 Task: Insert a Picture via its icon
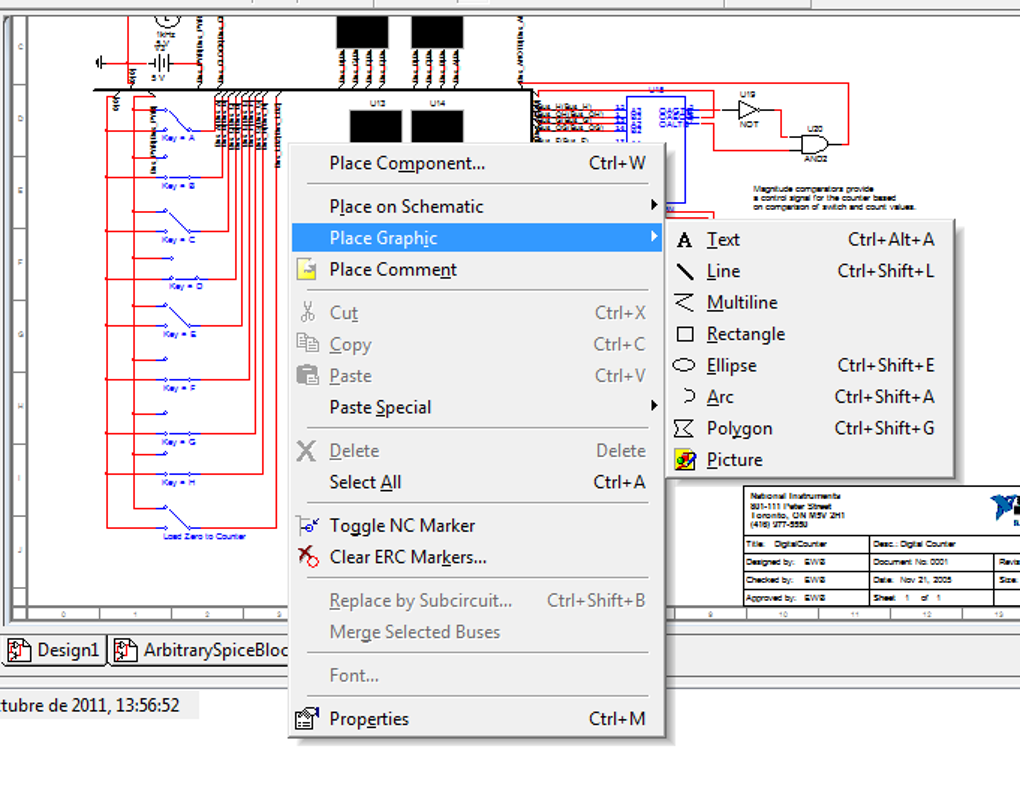(x=685, y=460)
